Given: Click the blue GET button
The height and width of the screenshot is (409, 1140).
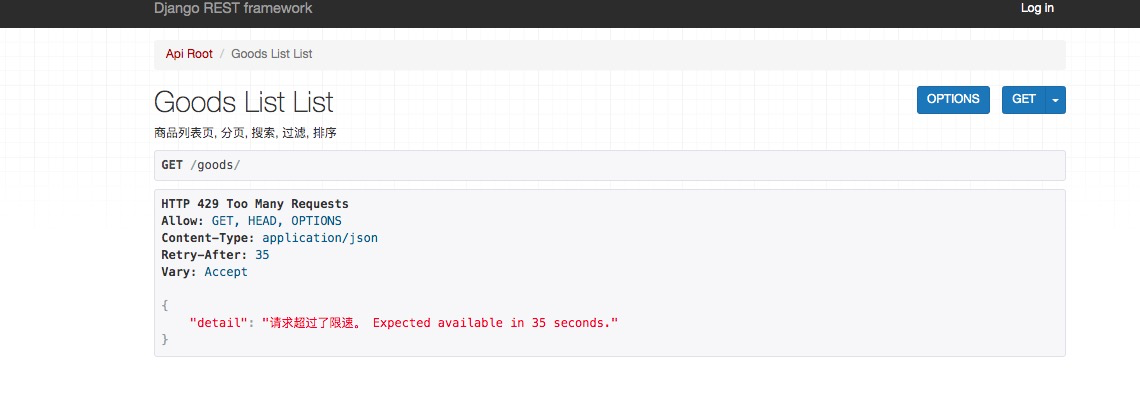Looking at the screenshot, I should [1024, 100].
